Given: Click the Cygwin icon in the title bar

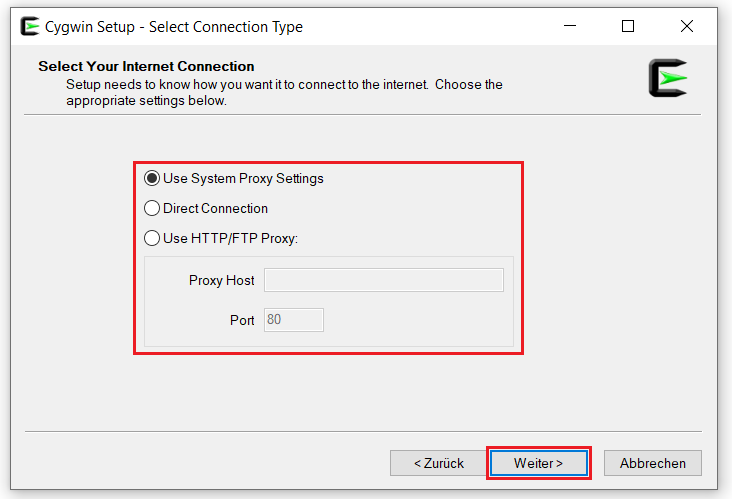Looking at the screenshot, I should pyautogui.click(x=29, y=27).
